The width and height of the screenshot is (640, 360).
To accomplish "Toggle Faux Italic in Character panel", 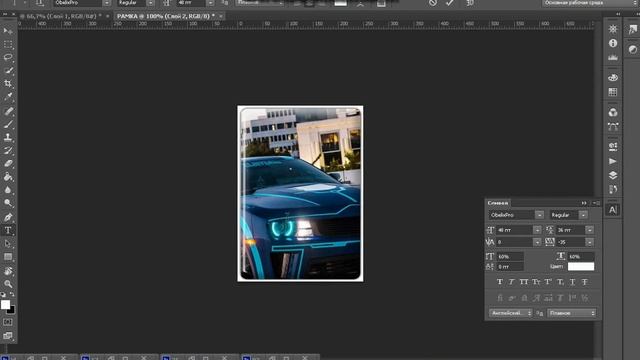I will [511, 282].
